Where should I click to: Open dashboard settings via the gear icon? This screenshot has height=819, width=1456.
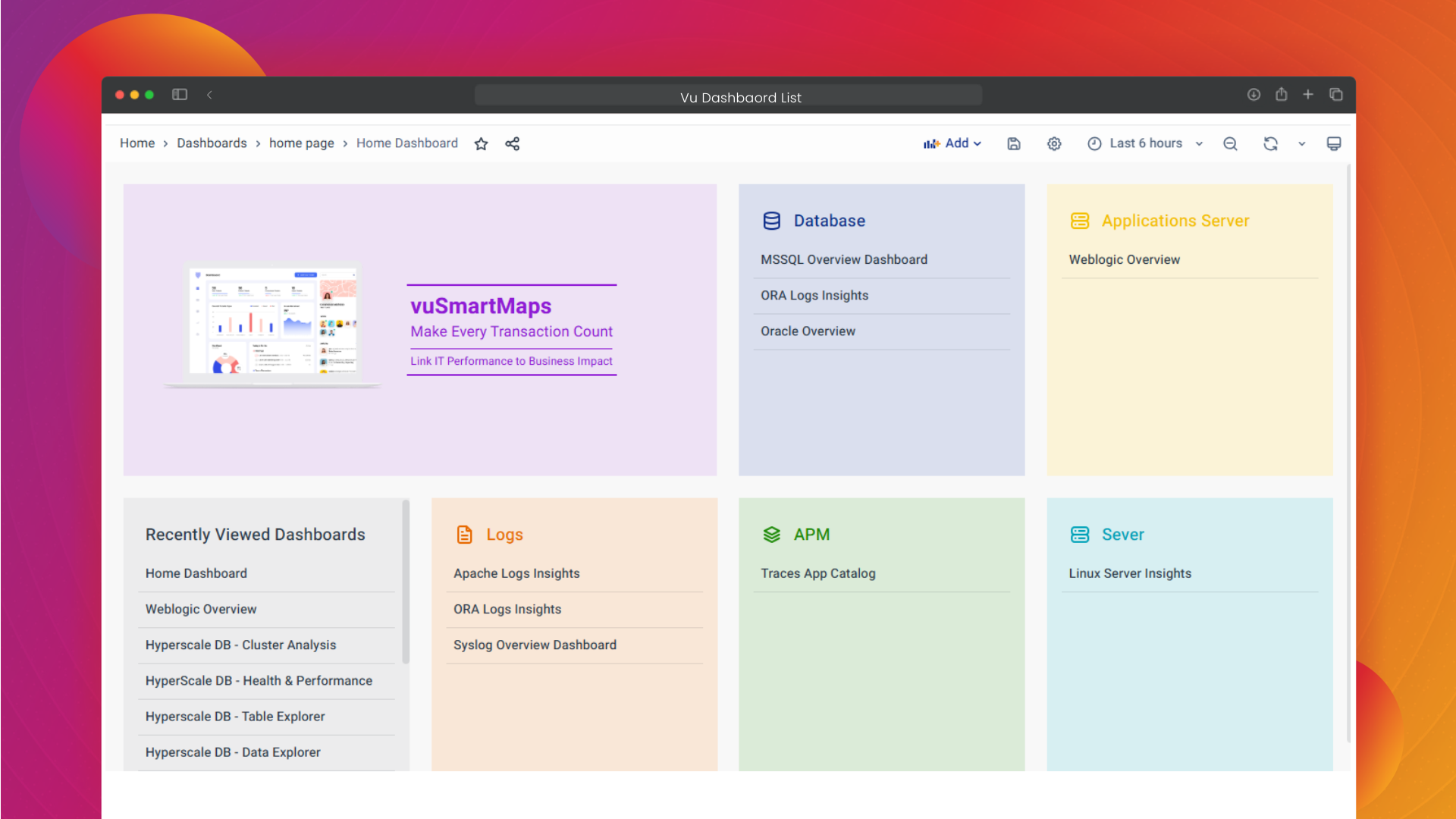pos(1054,143)
